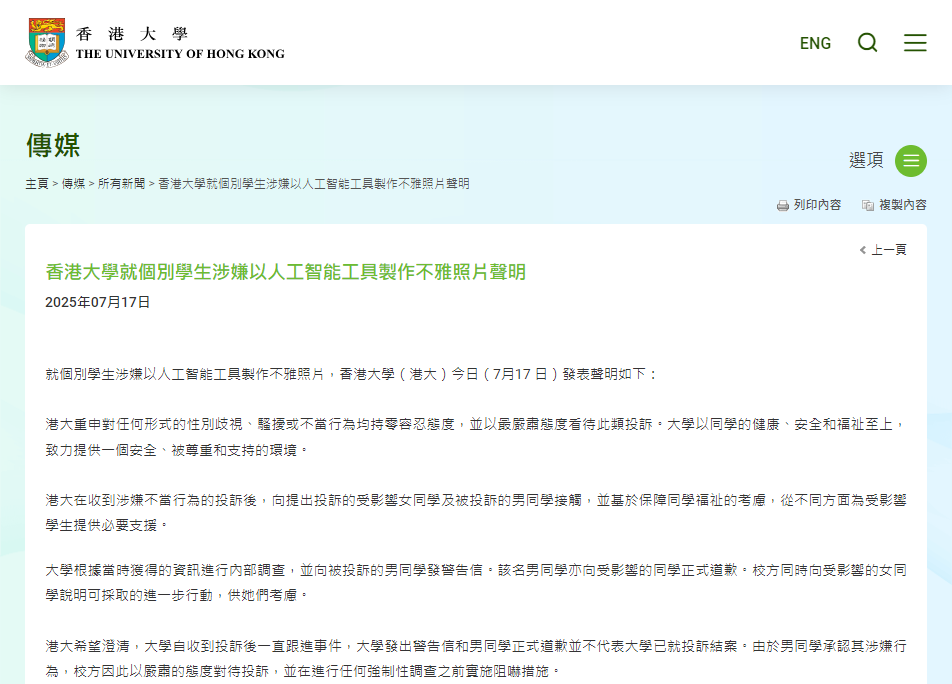
Task: Click the HKU crest logo
Action: [x=46, y=42]
